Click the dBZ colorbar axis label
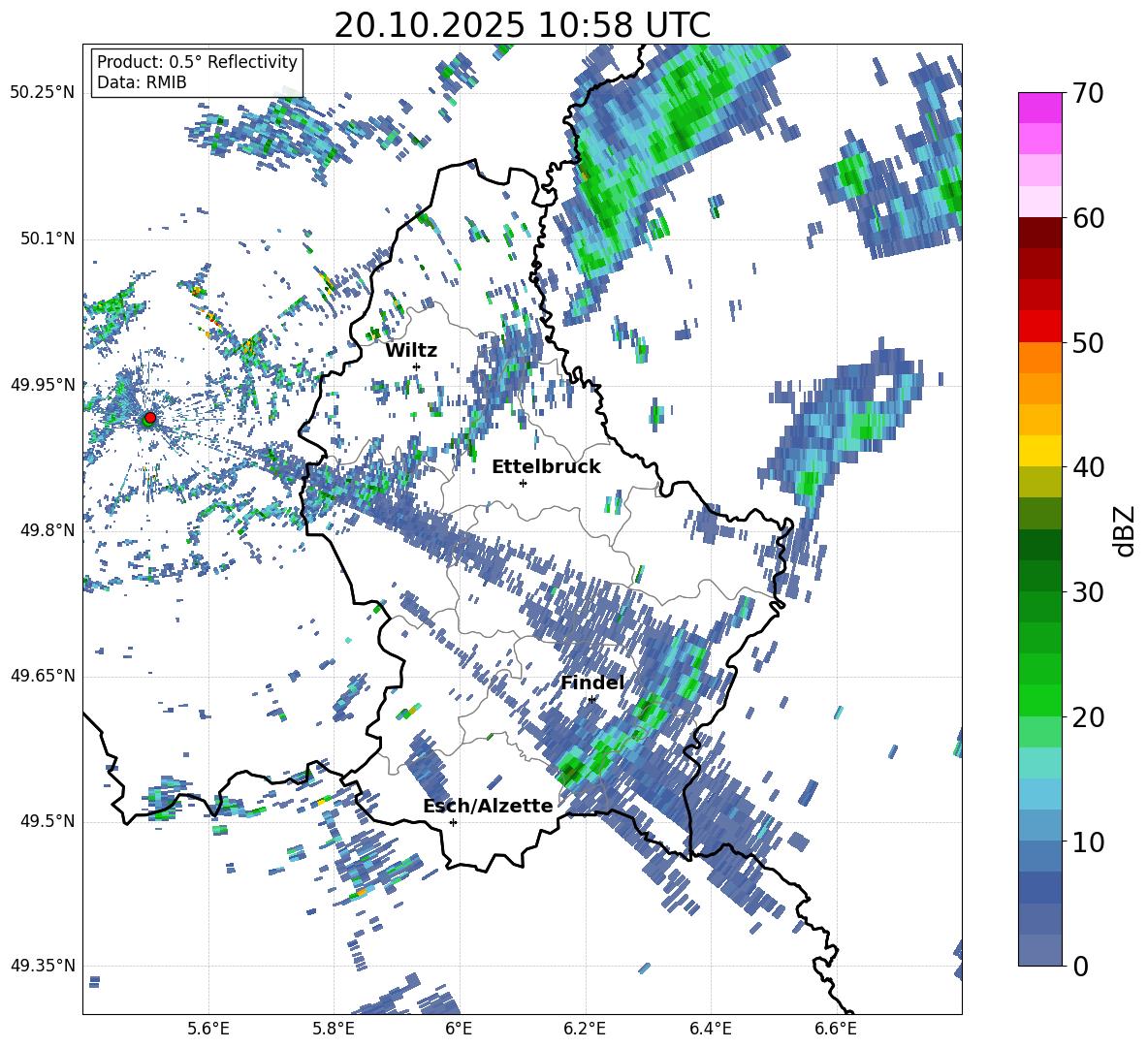Screen dimensions: 1148x1048 1126,530
